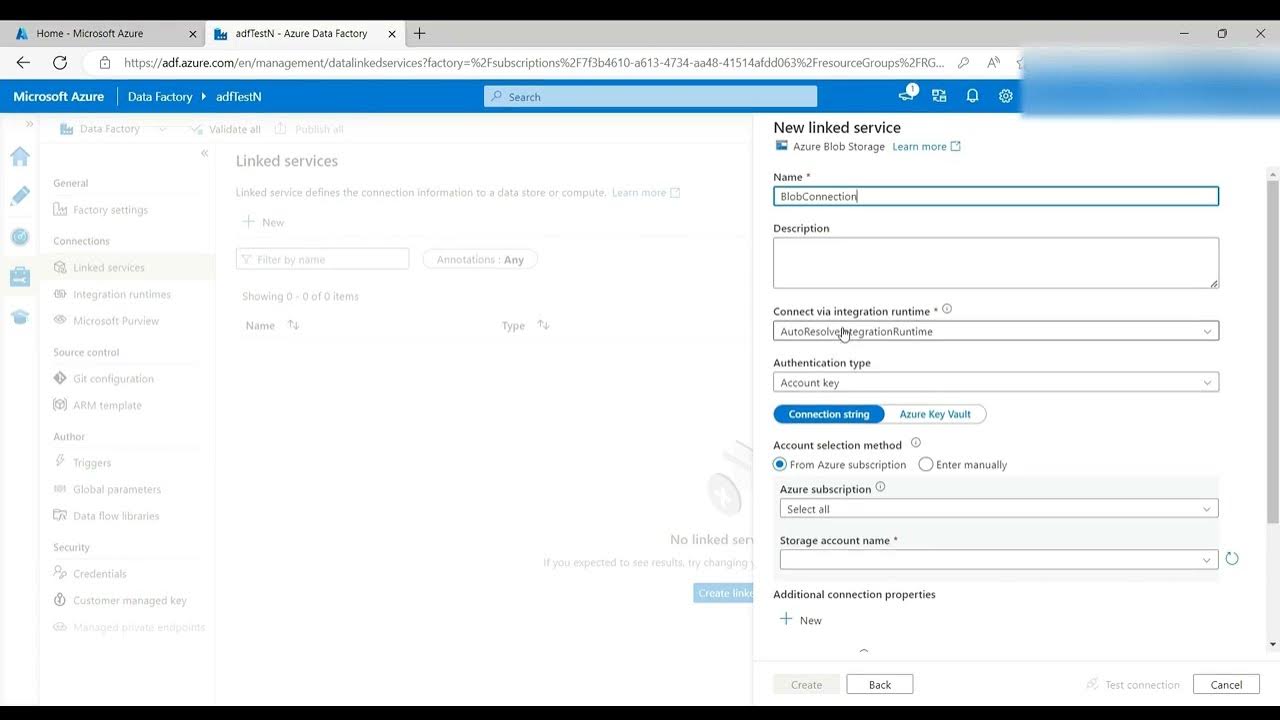The height and width of the screenshot is (720, 1280).
Task: Click the Name input field
Action: pos(996,196)
